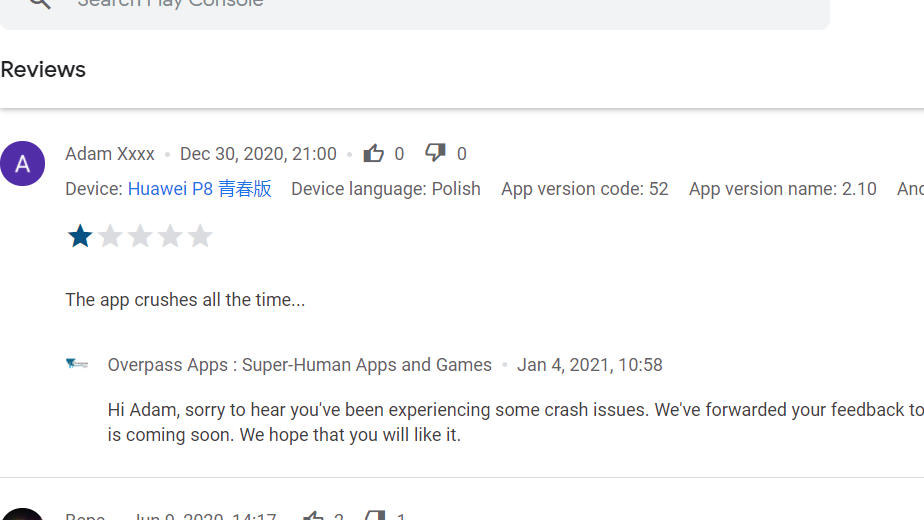Click Adam Xxxx's purple avatar
Viewport: 924px width, 520px height.
pyautogui.click(x=22, y=164)
